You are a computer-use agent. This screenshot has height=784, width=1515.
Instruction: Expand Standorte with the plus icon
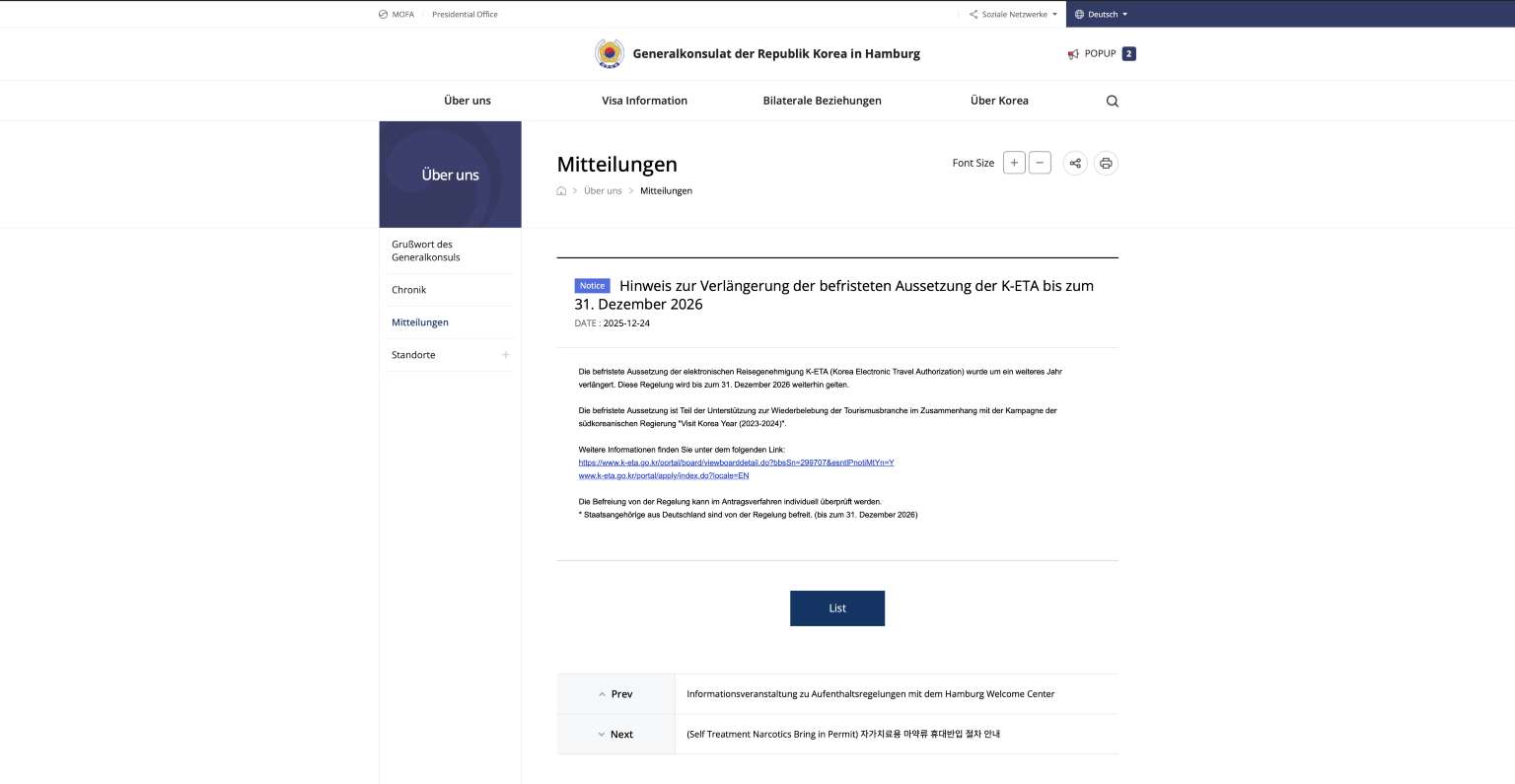tap(505, 355)
